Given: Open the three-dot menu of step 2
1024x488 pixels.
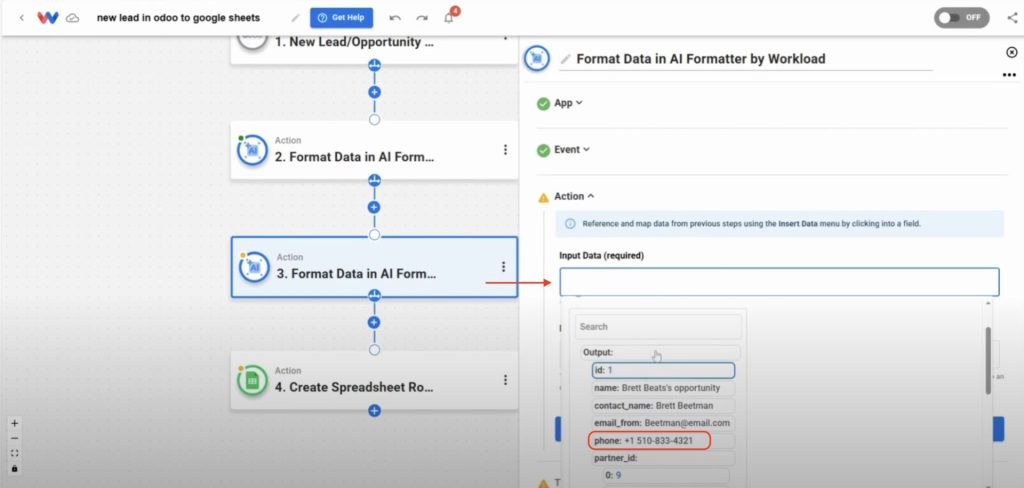Looking at the screenshot, I should [x=505, y=150].
